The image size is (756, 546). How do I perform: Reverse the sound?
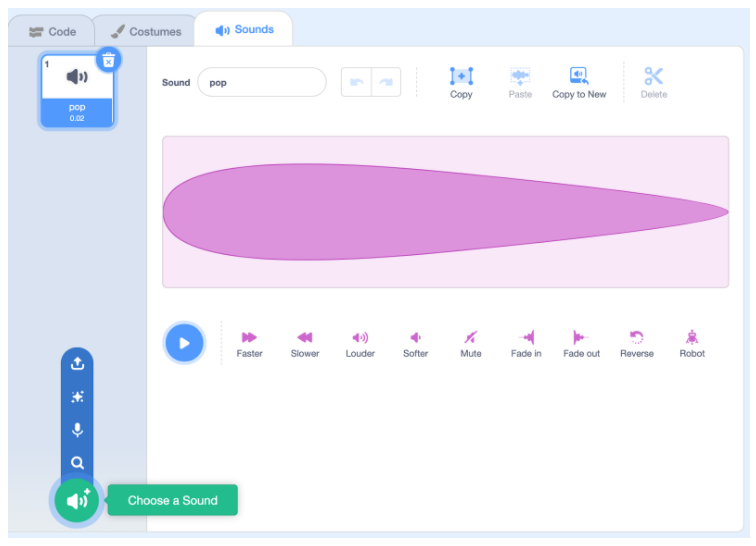tap(637, 344)
